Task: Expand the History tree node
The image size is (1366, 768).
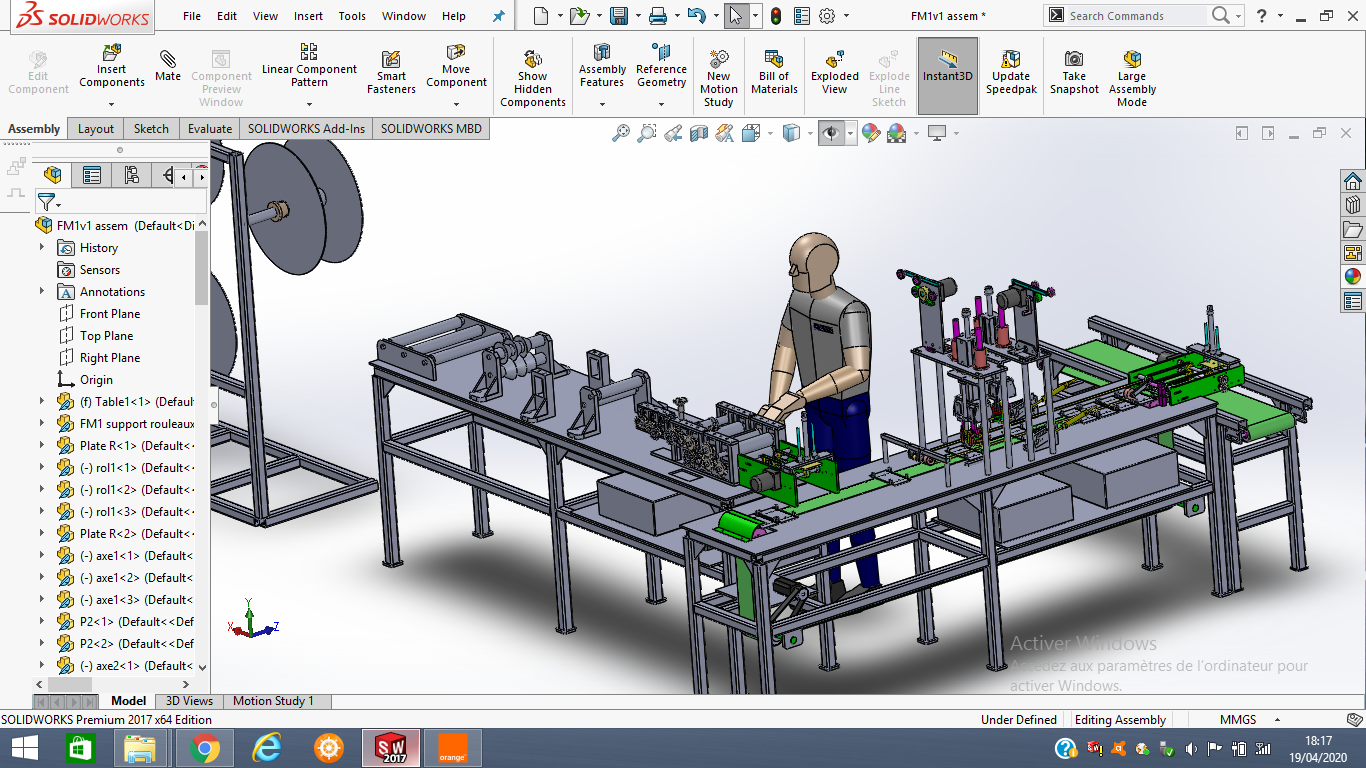Action: tap(42, 248)
